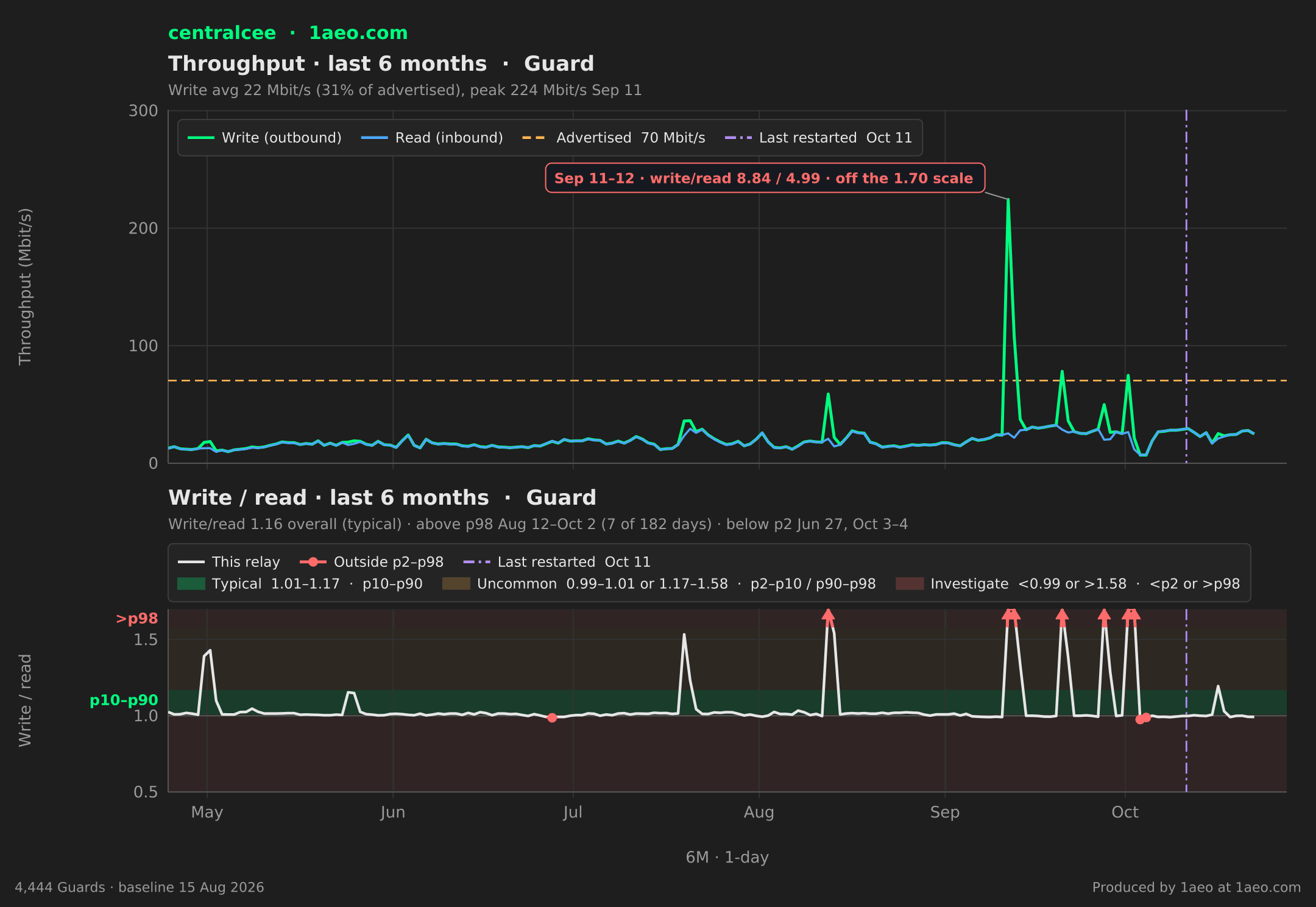The image size is (1316, 907).
Task: Click the 224 Mbit/s peak of the write line
Action: 1008,199
